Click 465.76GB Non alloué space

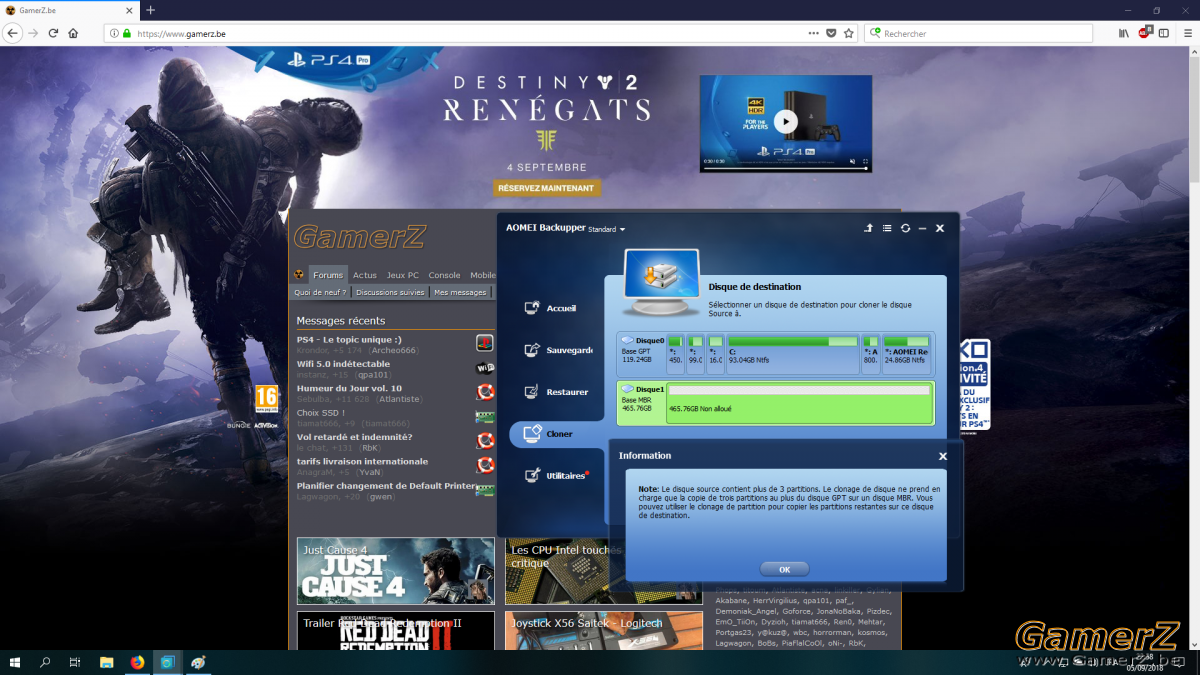click(799, 402)
